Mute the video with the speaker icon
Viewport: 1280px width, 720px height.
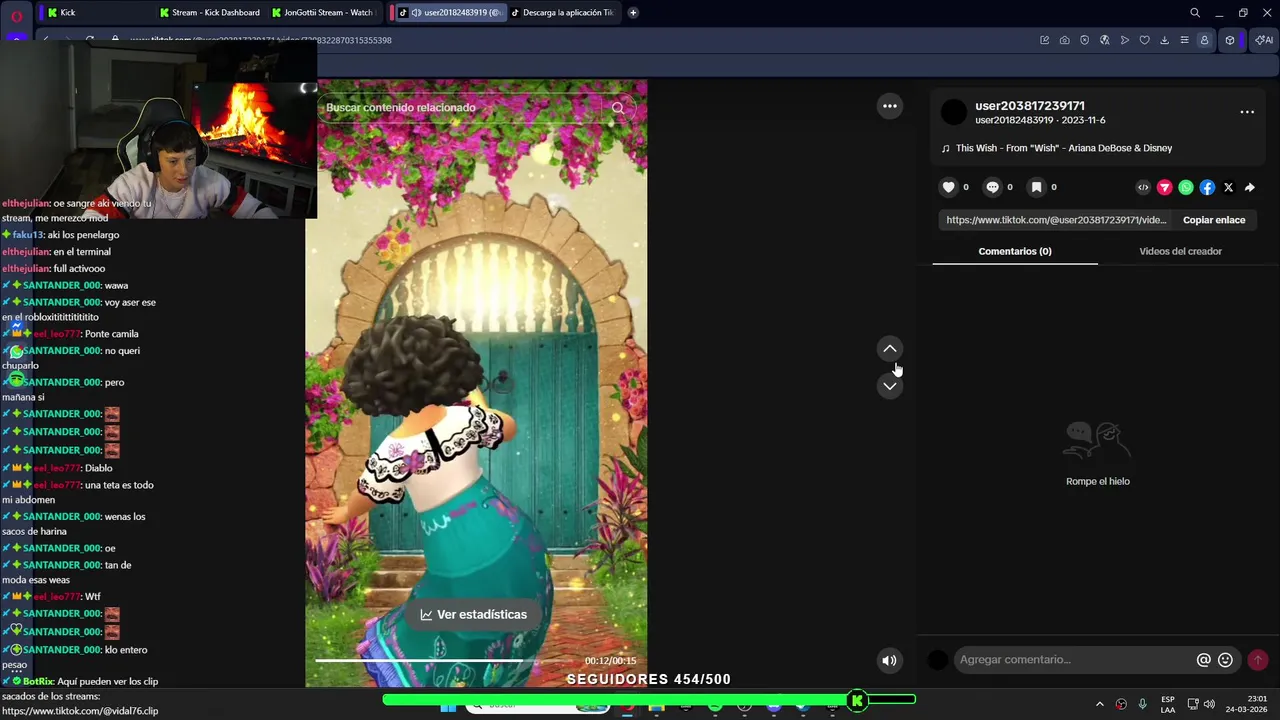889,660
